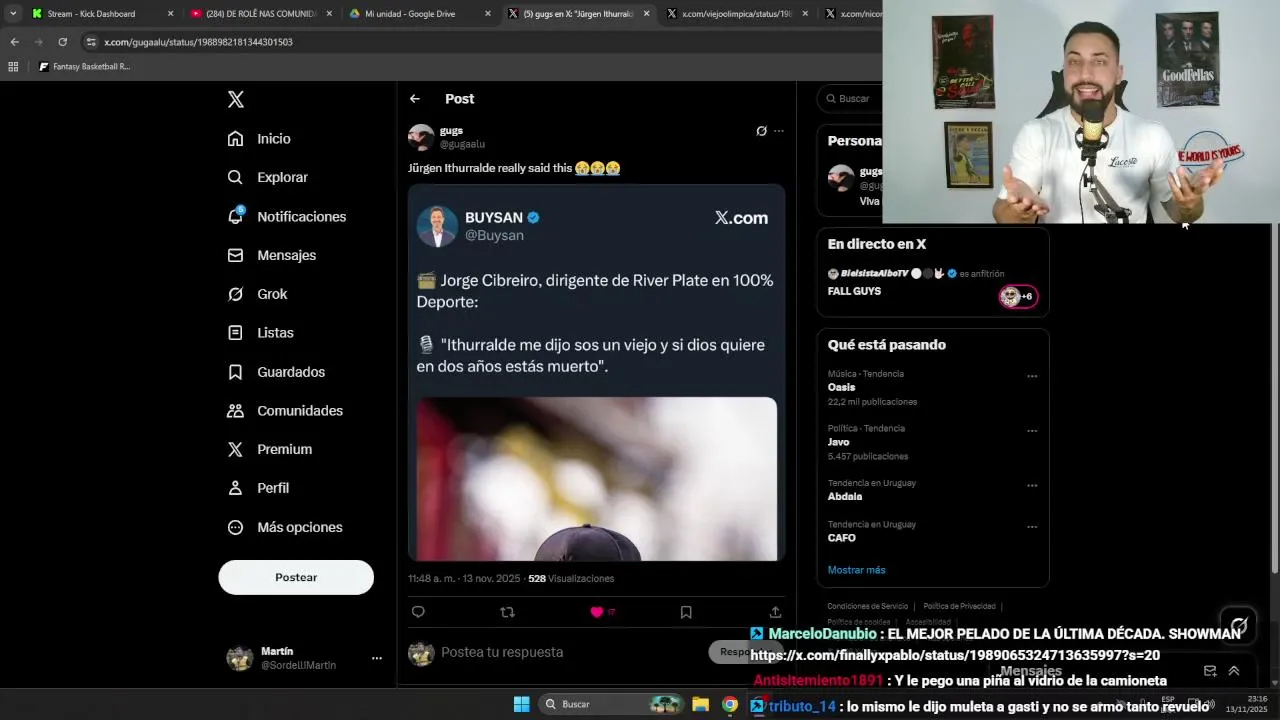Click the apps grid icon in bookmarks bar
The width and height of the screenshot is (1280, 720).
pos(13,67)
